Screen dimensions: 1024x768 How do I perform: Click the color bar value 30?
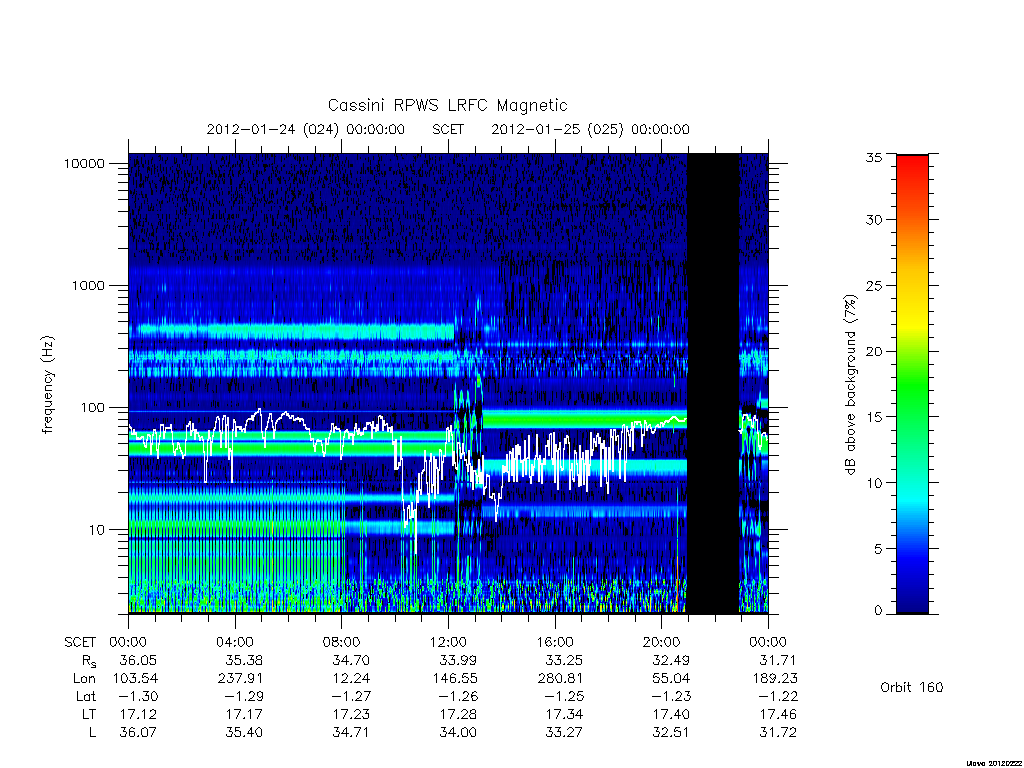pos(874,220)
